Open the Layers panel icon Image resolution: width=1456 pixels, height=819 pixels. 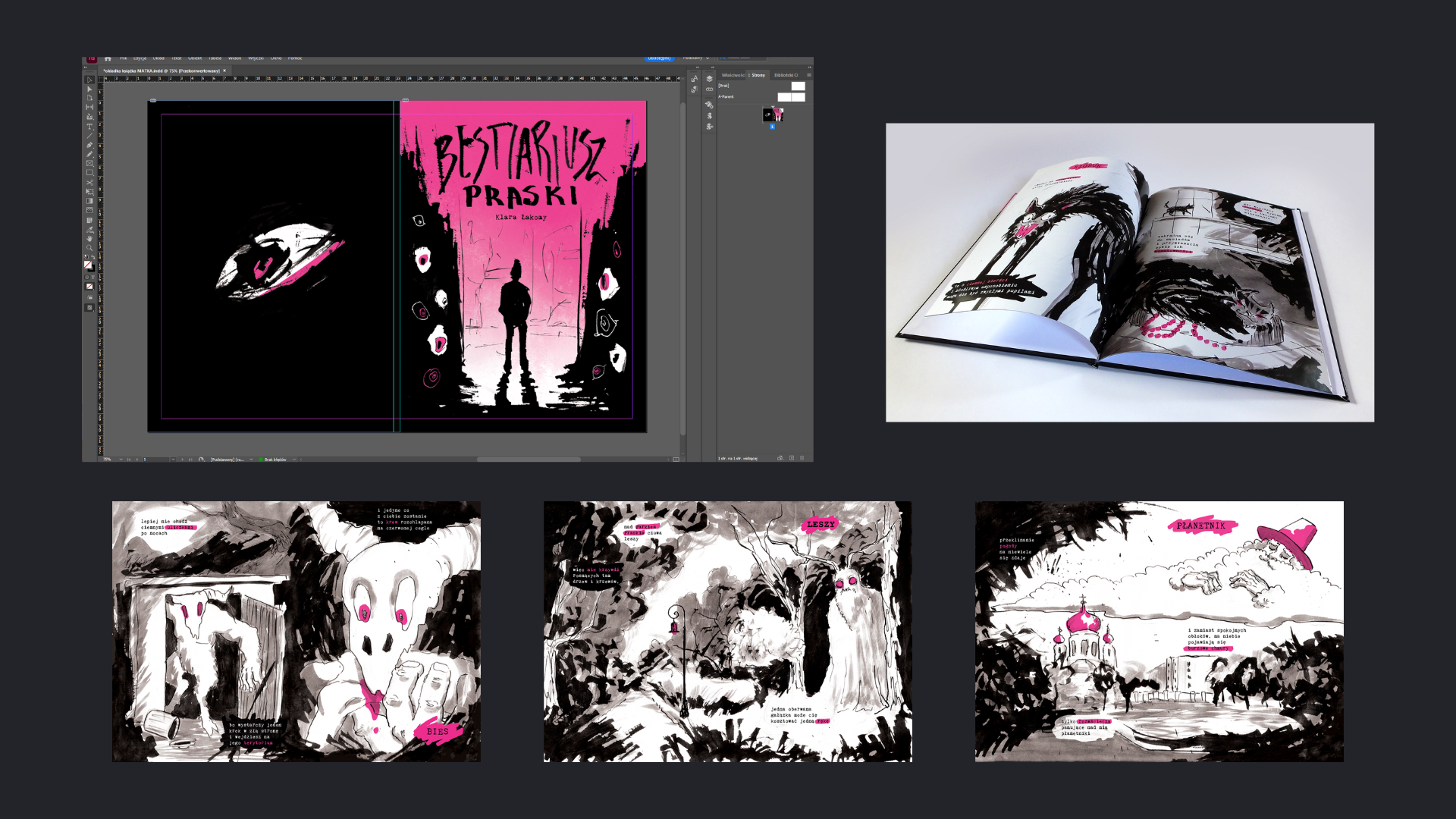(710, 79)
